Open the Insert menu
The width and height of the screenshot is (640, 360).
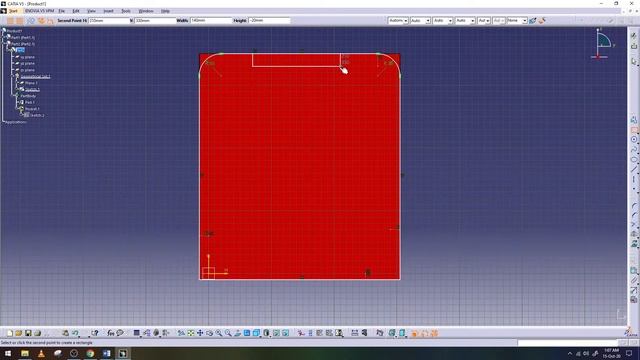coord(108,11)
